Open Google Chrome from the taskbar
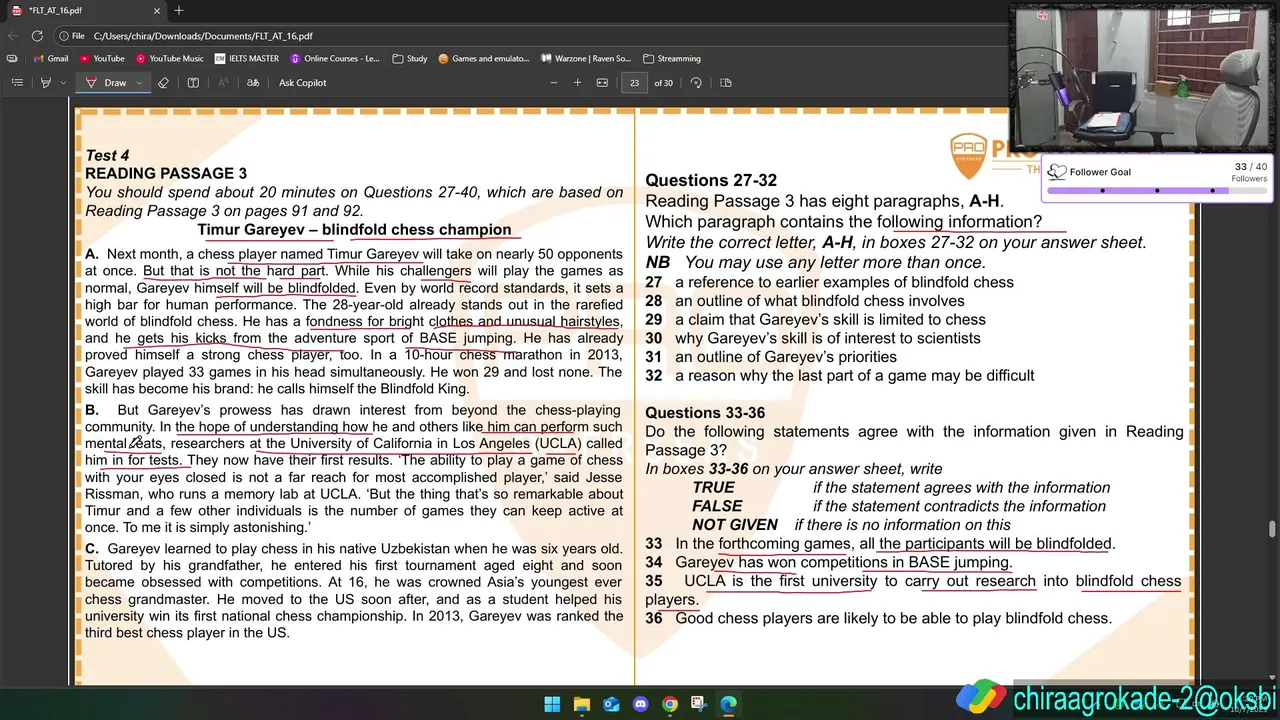 point(670,704)
